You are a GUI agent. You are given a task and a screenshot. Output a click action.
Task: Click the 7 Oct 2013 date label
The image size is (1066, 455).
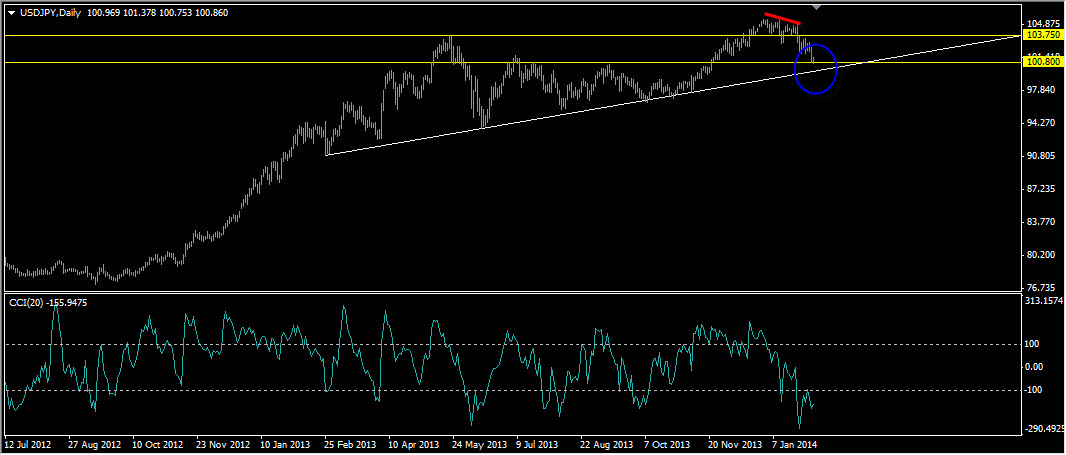point(668,443)
